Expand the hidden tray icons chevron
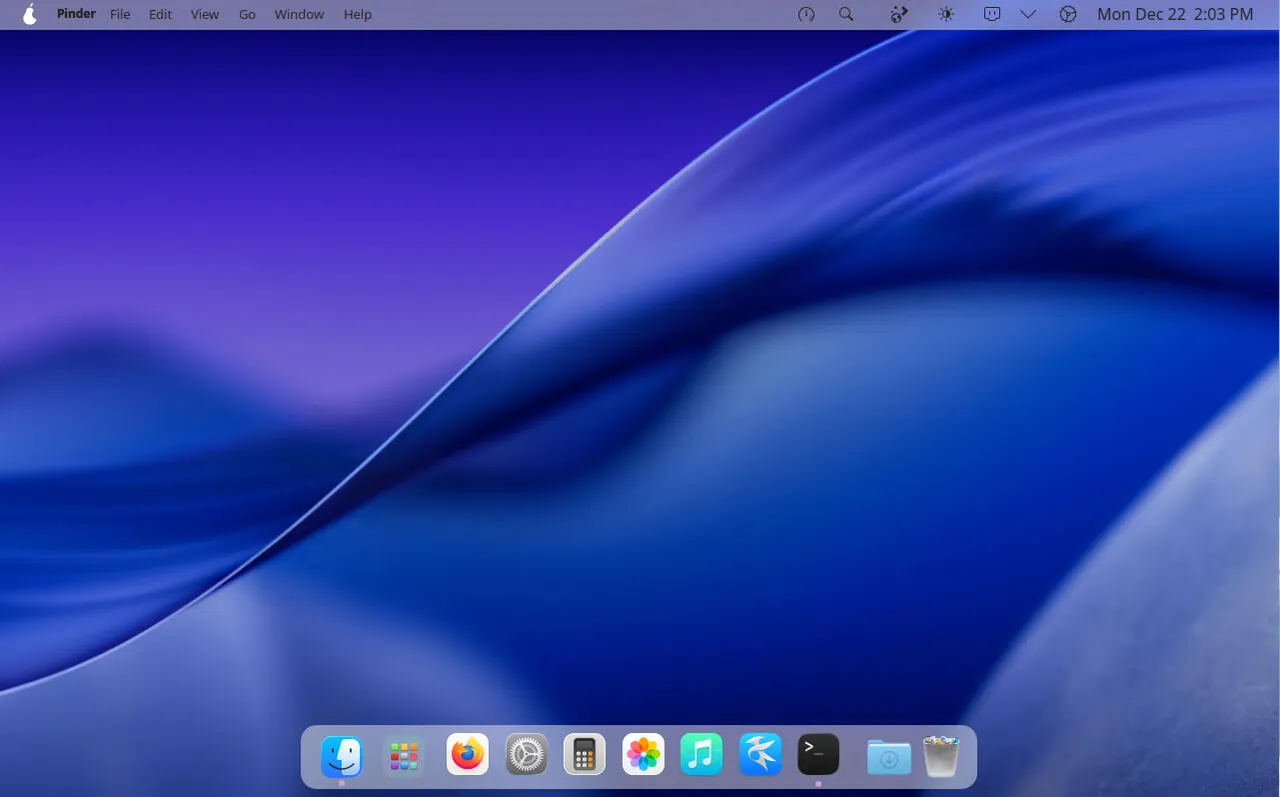1280x797 pixels. (1028, 14)
